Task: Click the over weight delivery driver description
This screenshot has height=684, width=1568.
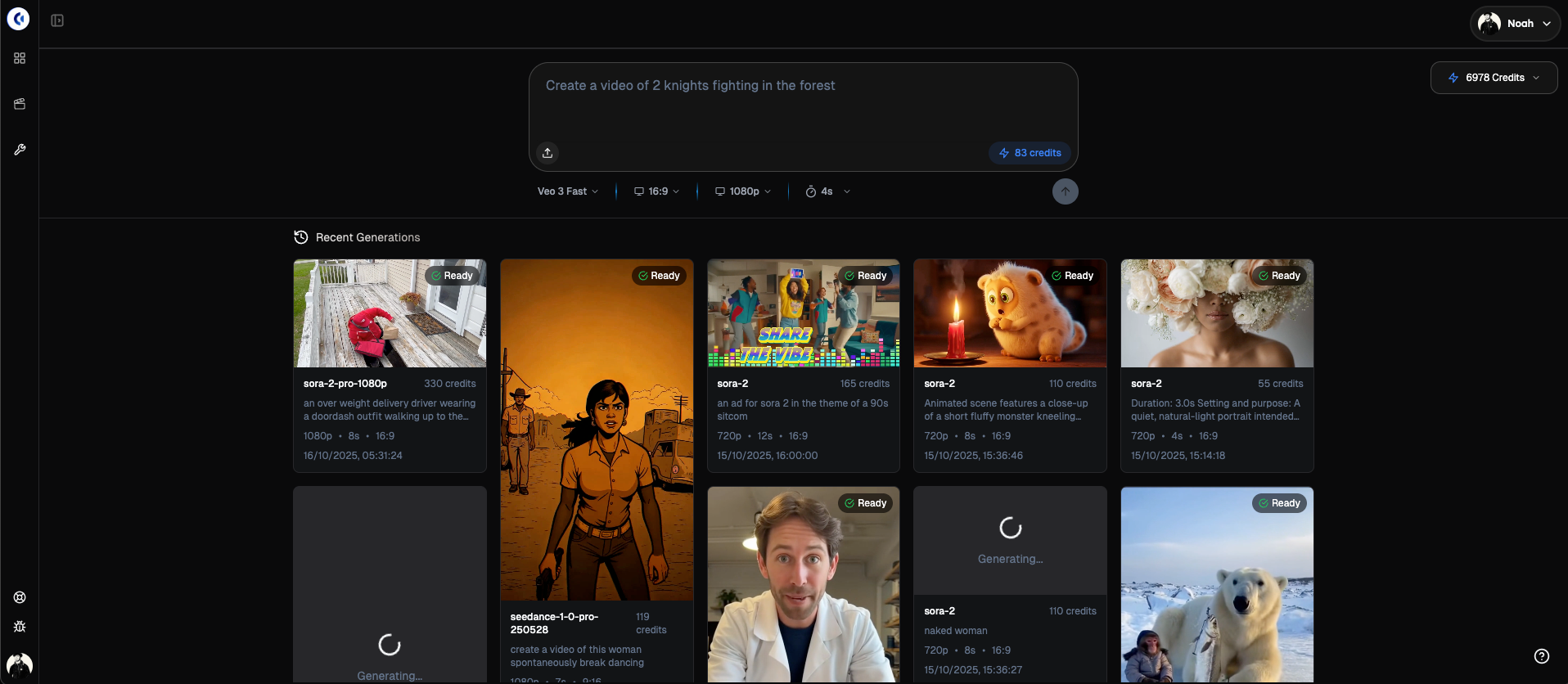Action: (x=390, y=410)
